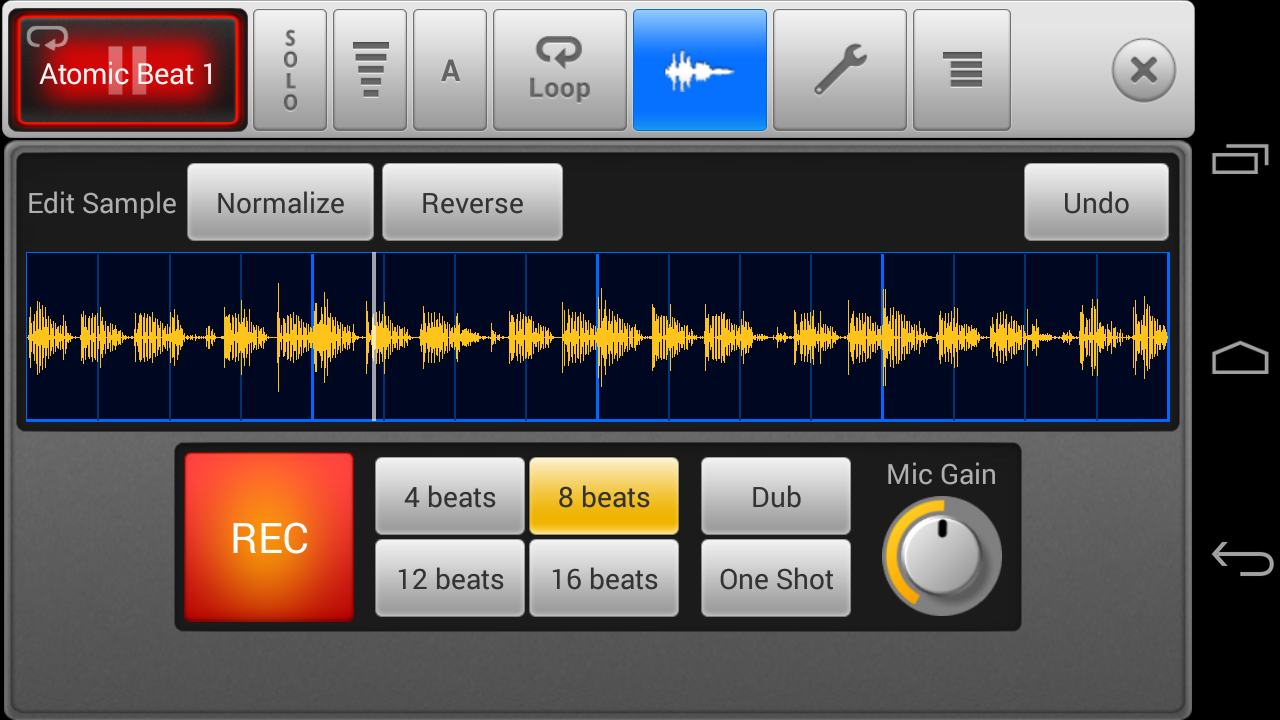Toggle the SOLO button
The height and width of the screenshot is (720, 1280).
tap(290, 70)
